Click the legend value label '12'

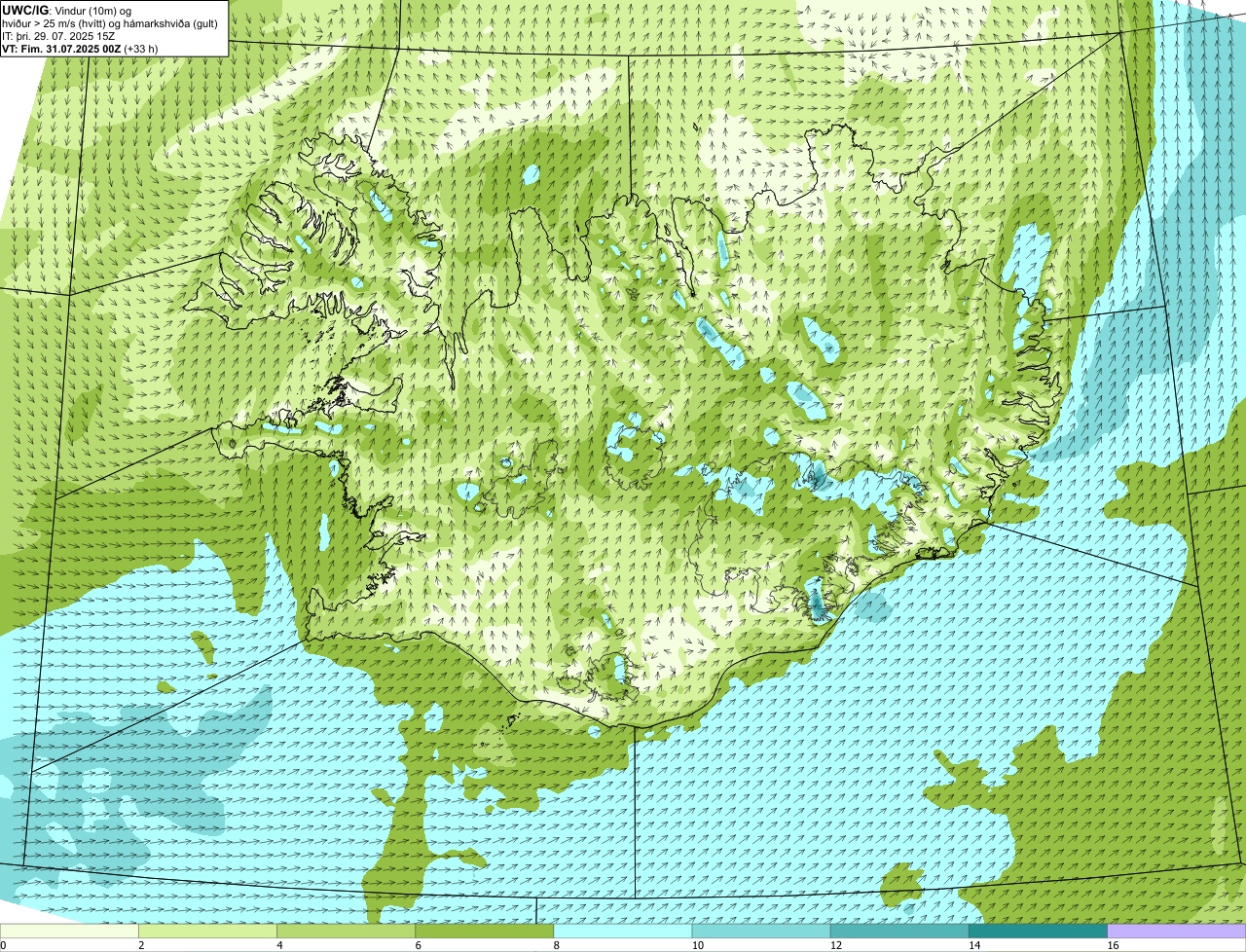[835, 945]
